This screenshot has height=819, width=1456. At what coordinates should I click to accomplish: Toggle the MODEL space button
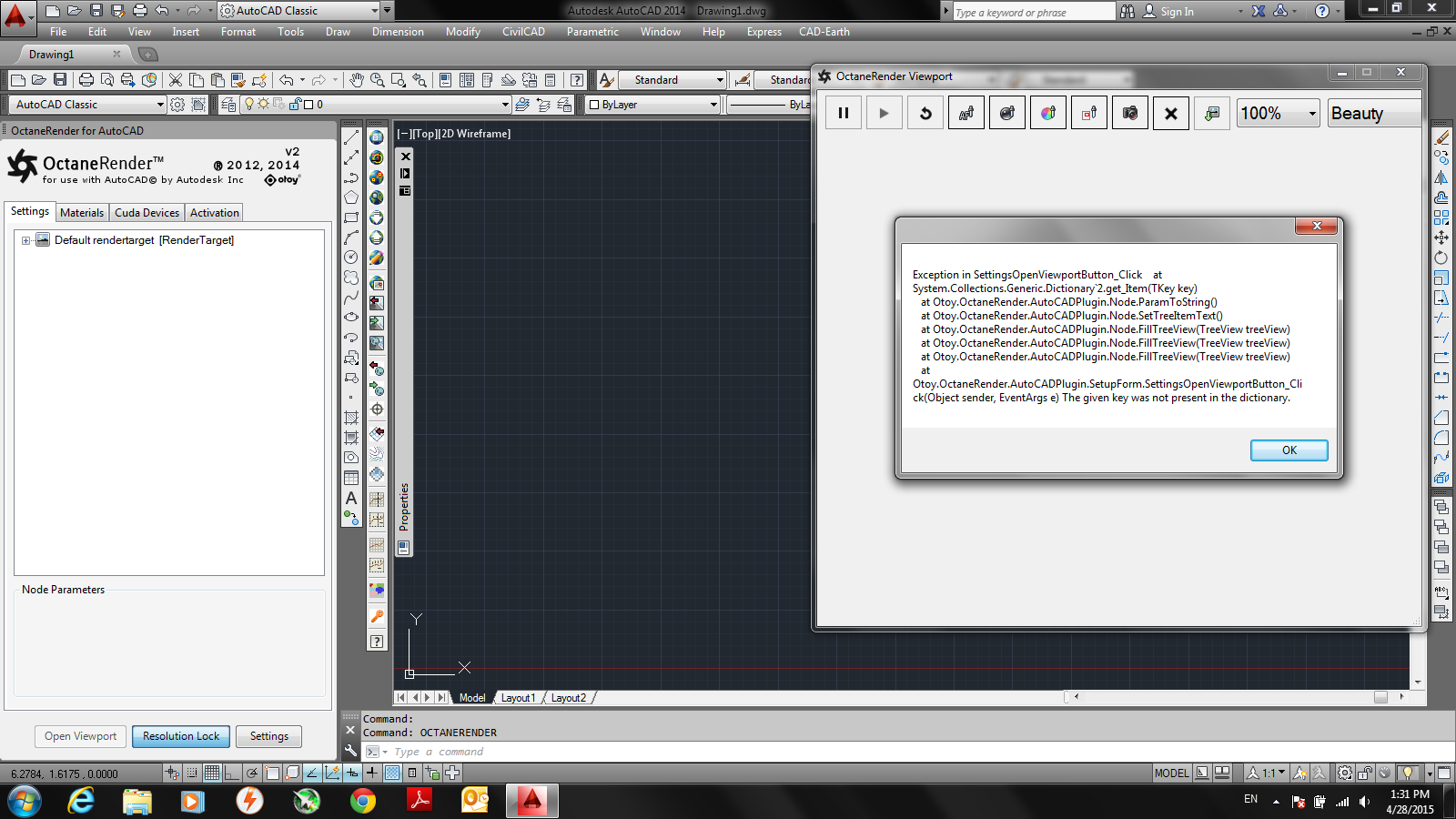point(1171,773)
